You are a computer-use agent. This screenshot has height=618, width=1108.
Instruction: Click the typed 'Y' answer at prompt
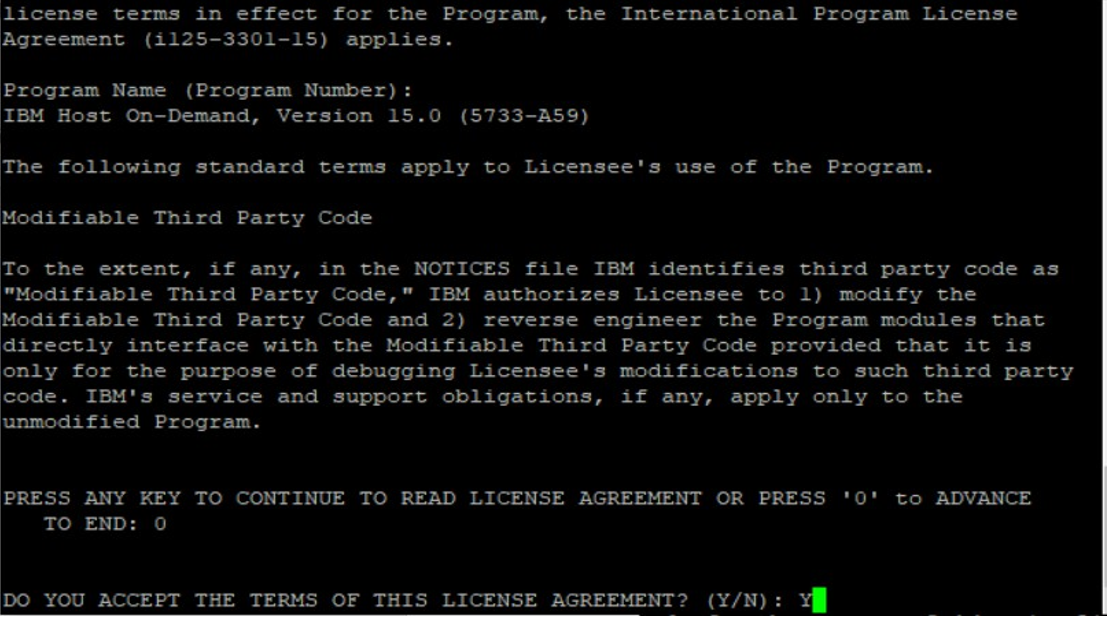804,601
